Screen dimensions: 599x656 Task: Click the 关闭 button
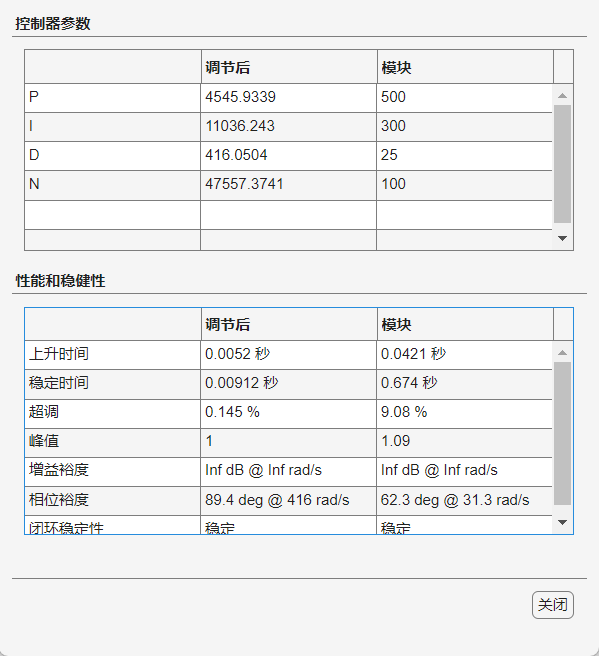553,605
